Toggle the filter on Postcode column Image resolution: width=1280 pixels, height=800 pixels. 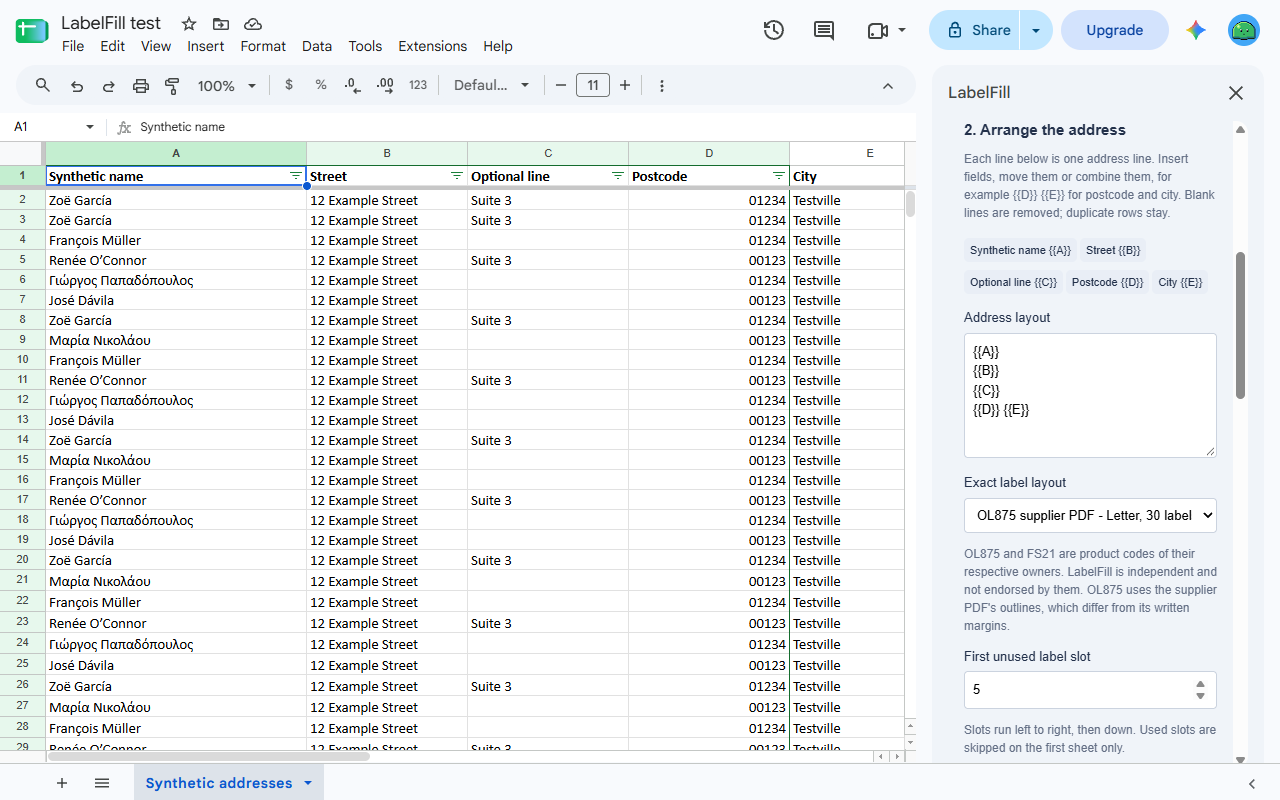pos(779,175)
